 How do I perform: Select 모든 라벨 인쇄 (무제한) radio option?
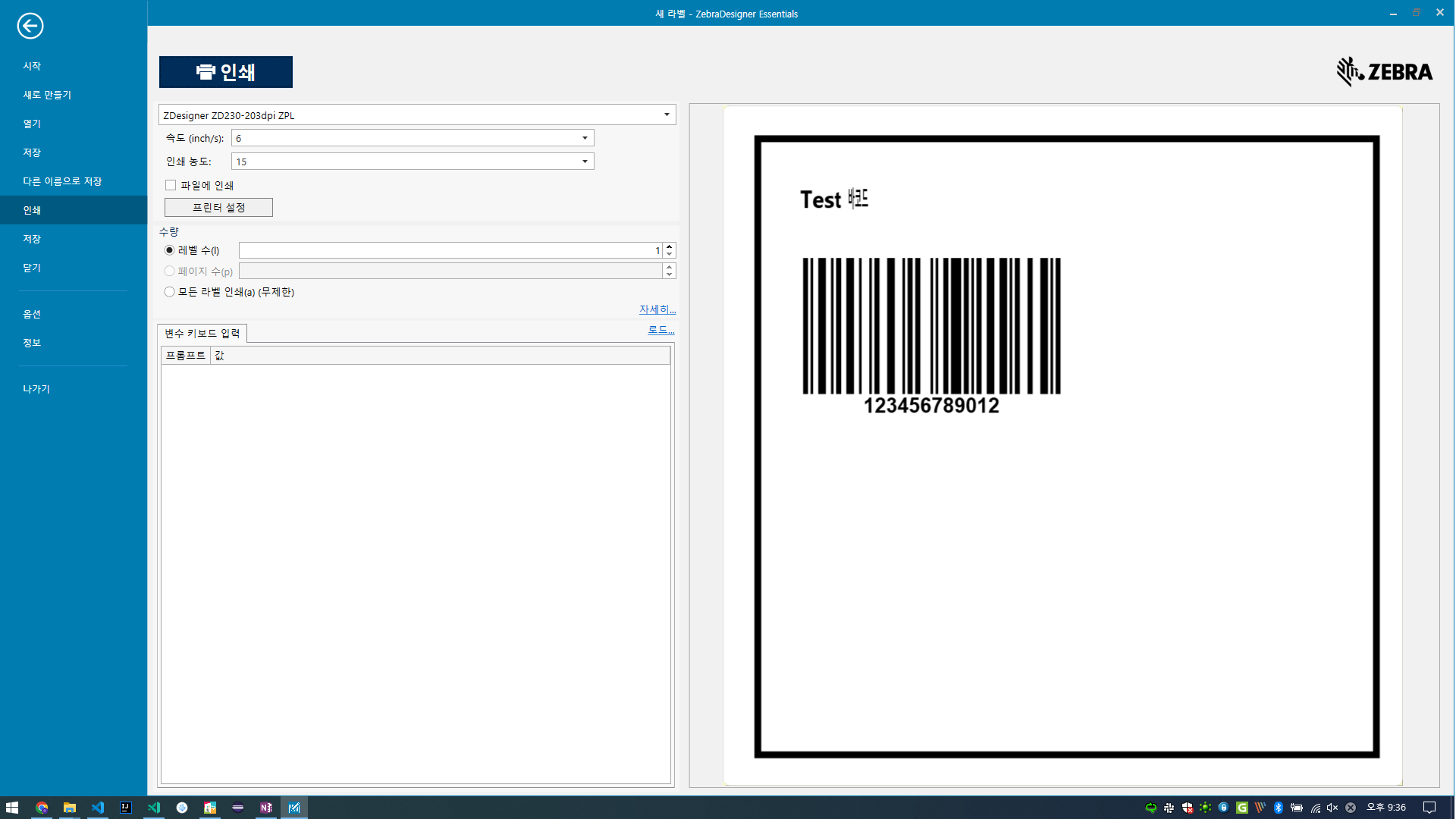pyautogui.click(x=169, y=292)
